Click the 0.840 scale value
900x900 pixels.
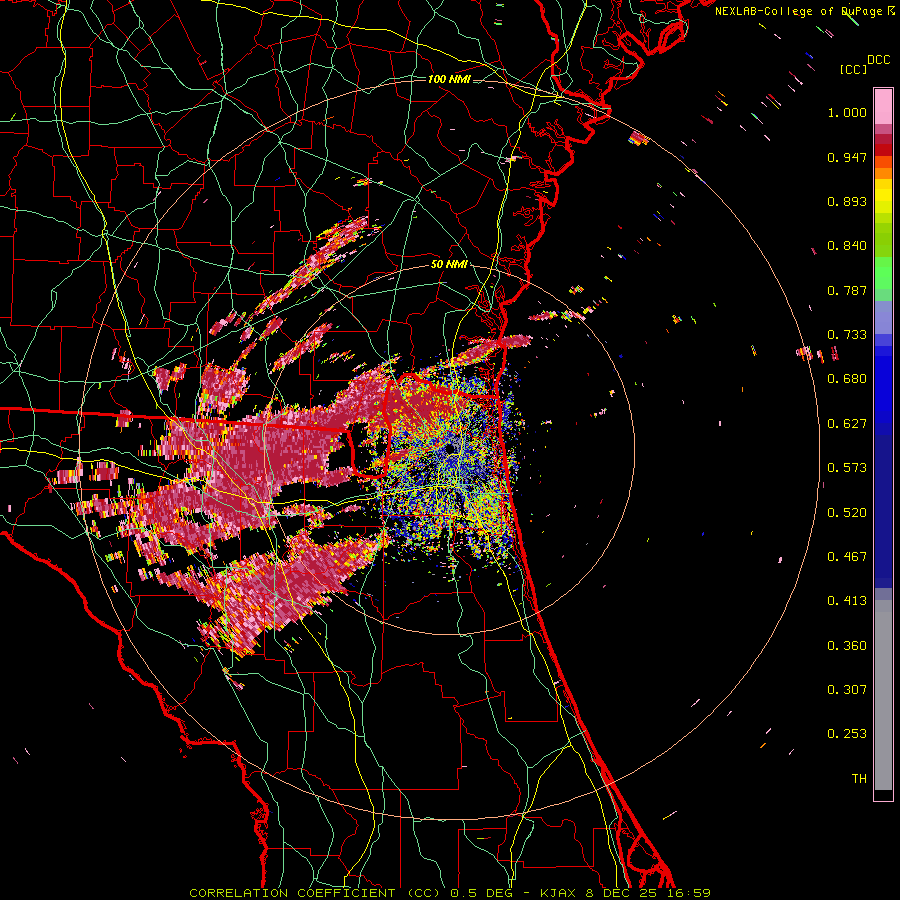[847, 246]
